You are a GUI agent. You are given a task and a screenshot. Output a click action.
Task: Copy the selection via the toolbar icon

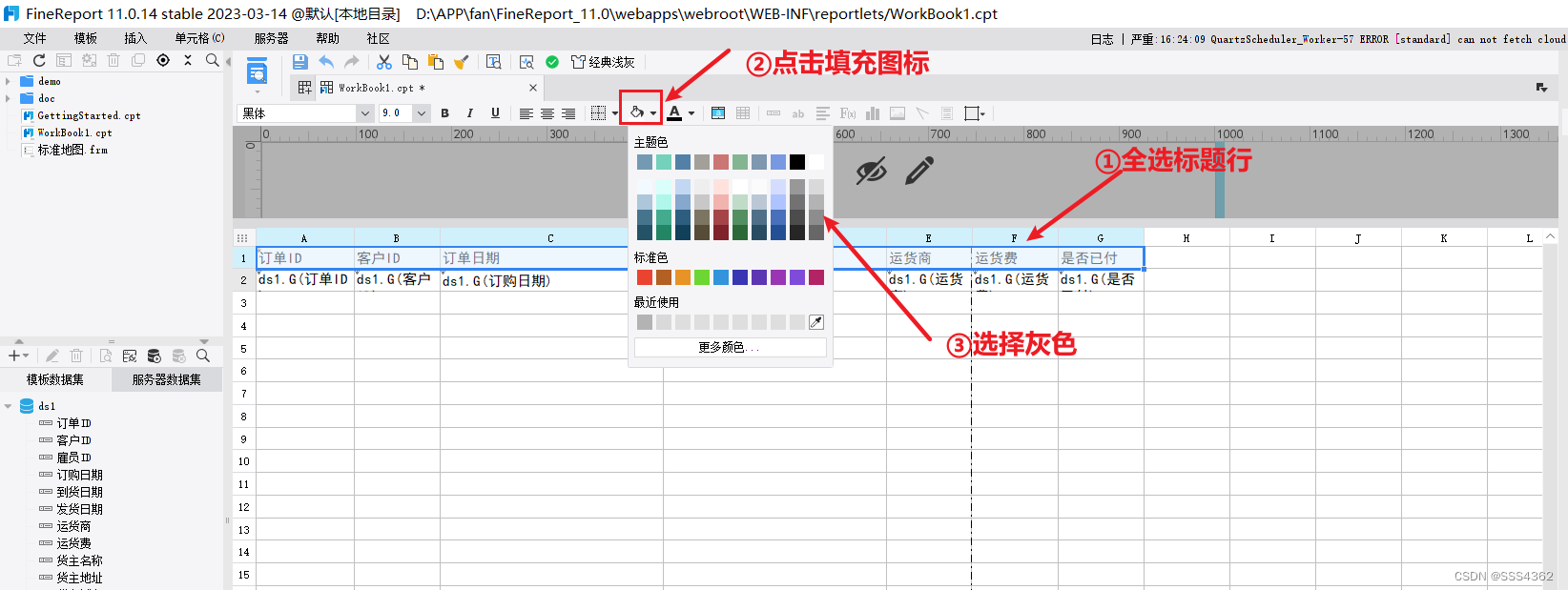click(x=410, y=62)
